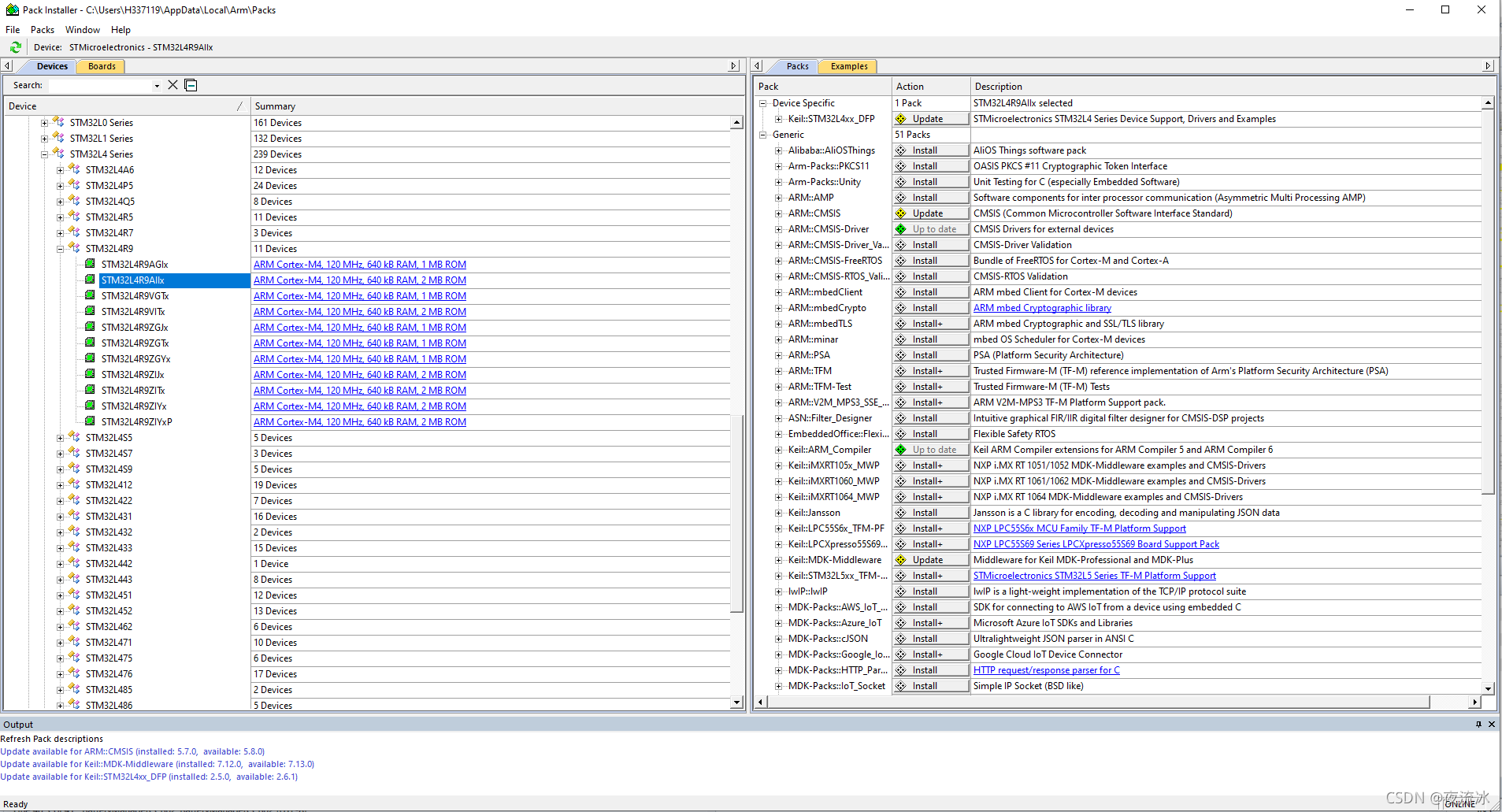This screenshot has height=812, width=1502.
Task: Click chip icon for STM32L4R9ZIYxP
Action: tap(91, 421)
